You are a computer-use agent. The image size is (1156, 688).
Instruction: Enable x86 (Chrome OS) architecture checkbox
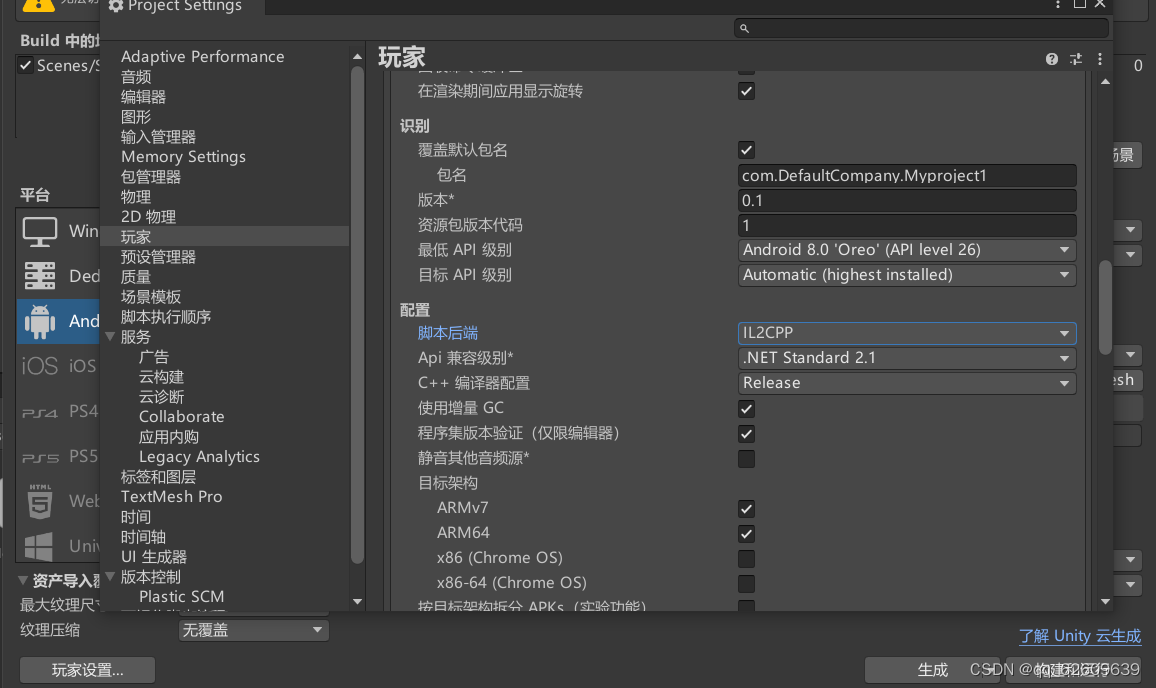[746, 558]
